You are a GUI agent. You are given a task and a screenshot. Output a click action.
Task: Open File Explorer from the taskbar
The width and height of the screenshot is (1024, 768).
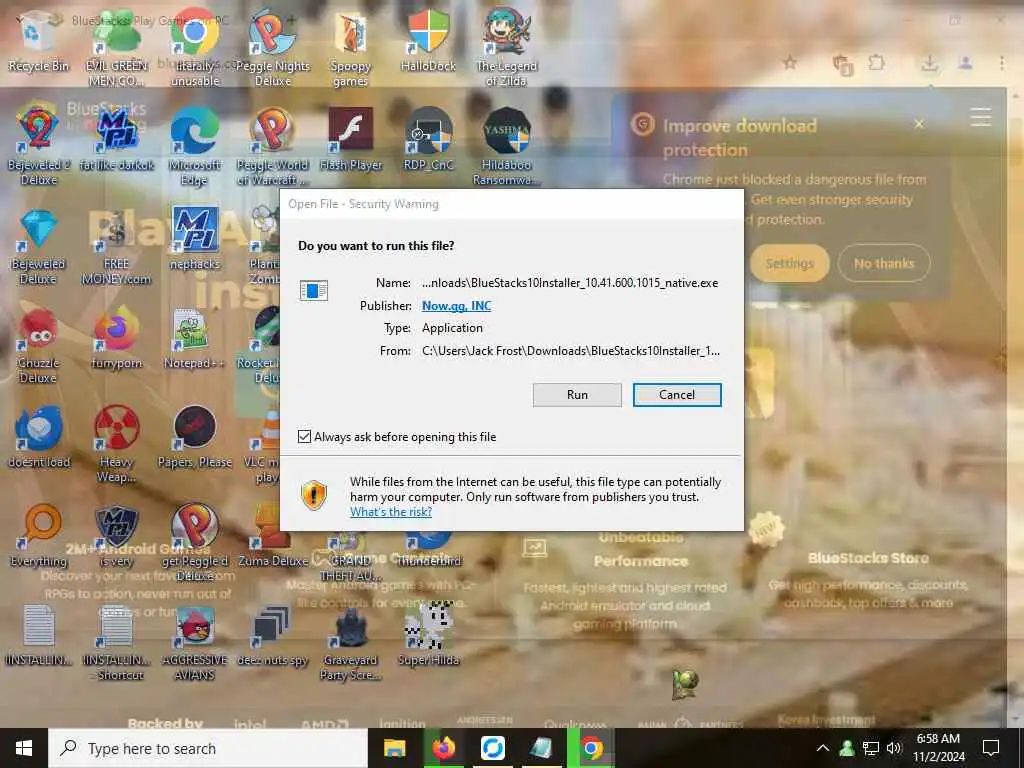(x=394, y=748)
